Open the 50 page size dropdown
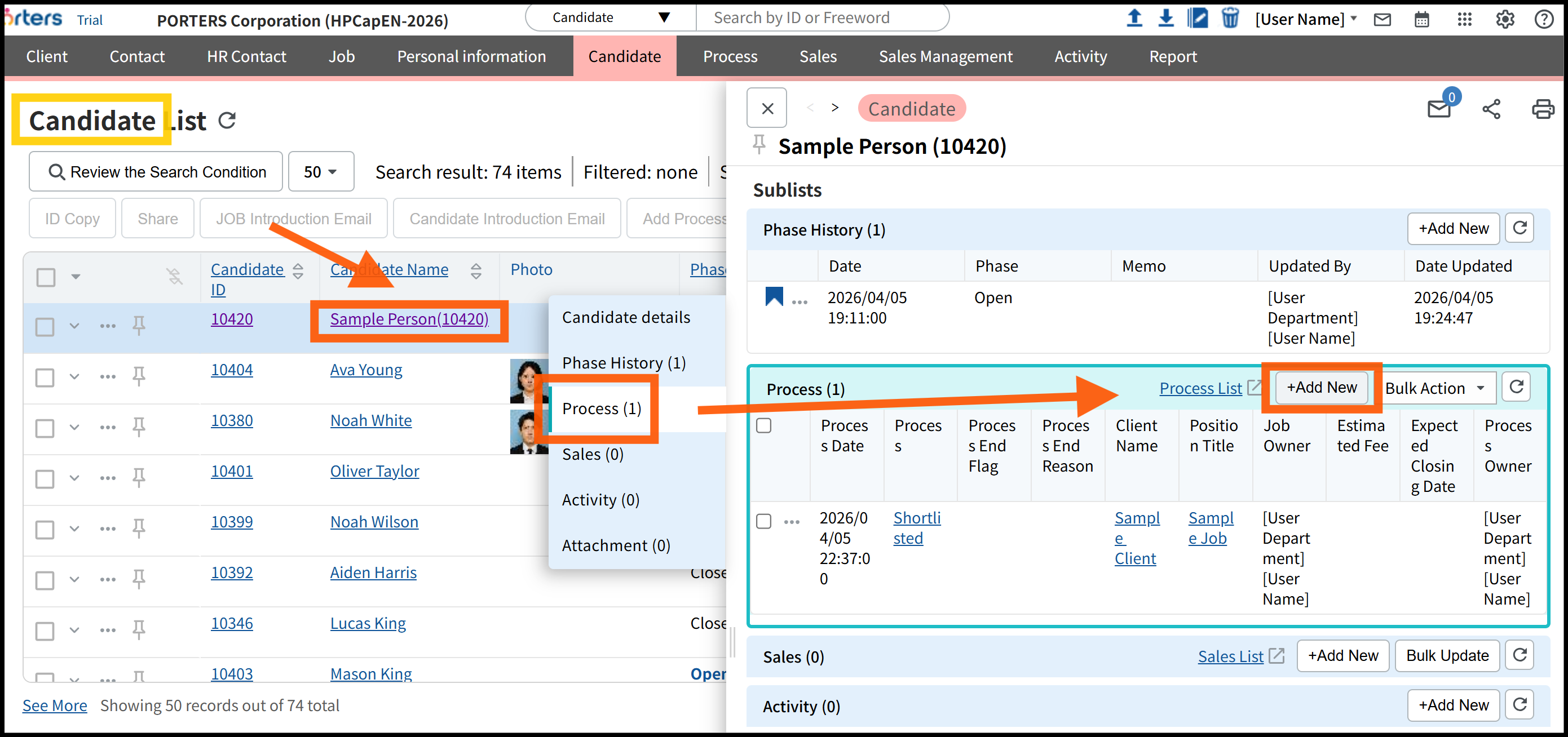The height and width of the screenshot is (737, 1568). tap(321, 172)
